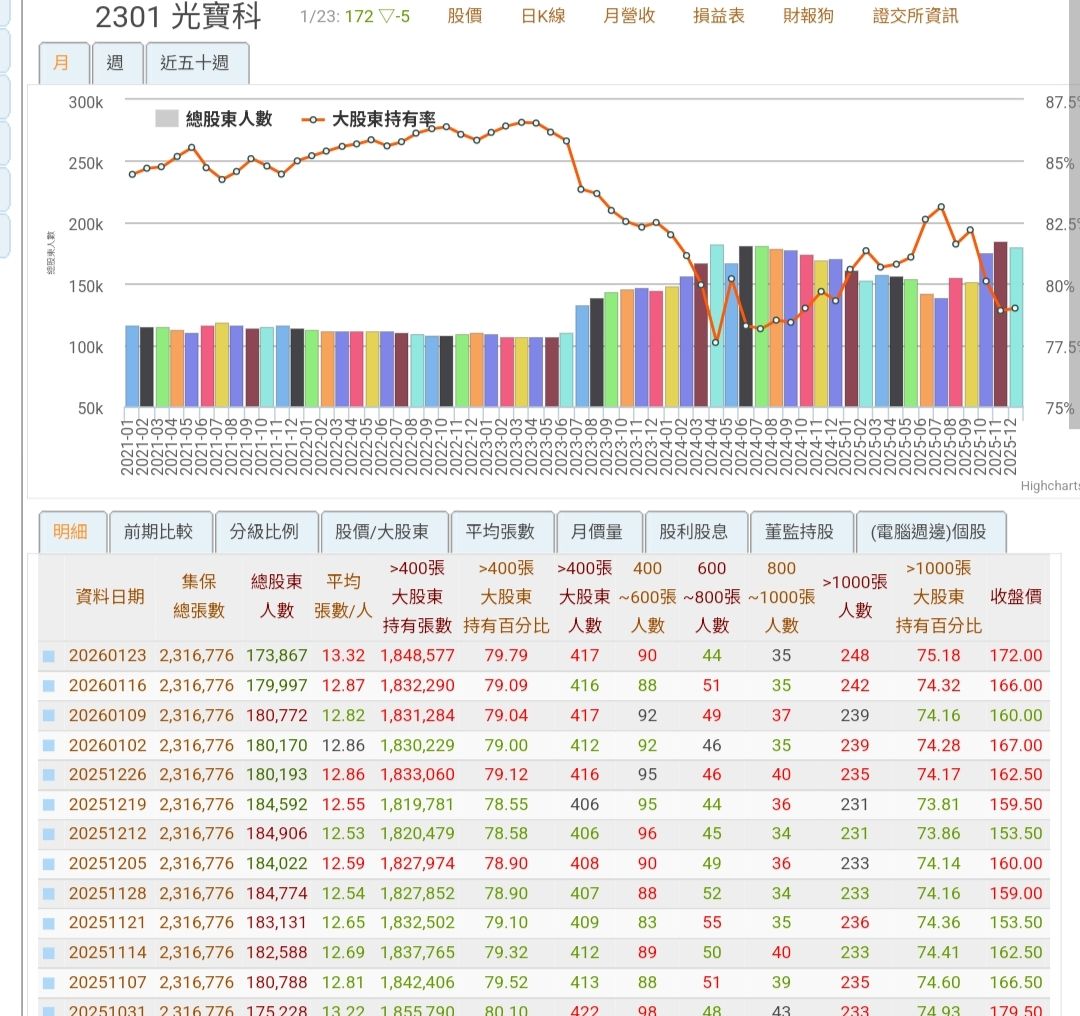Open the 股利股息 tab

pos(695,532)
